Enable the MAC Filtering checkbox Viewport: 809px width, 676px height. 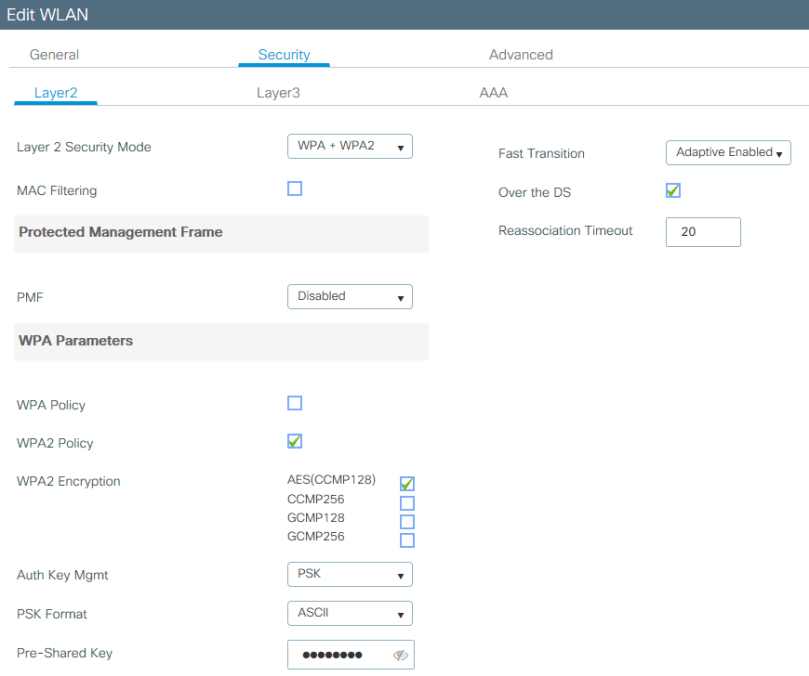(x=295, y=189)
